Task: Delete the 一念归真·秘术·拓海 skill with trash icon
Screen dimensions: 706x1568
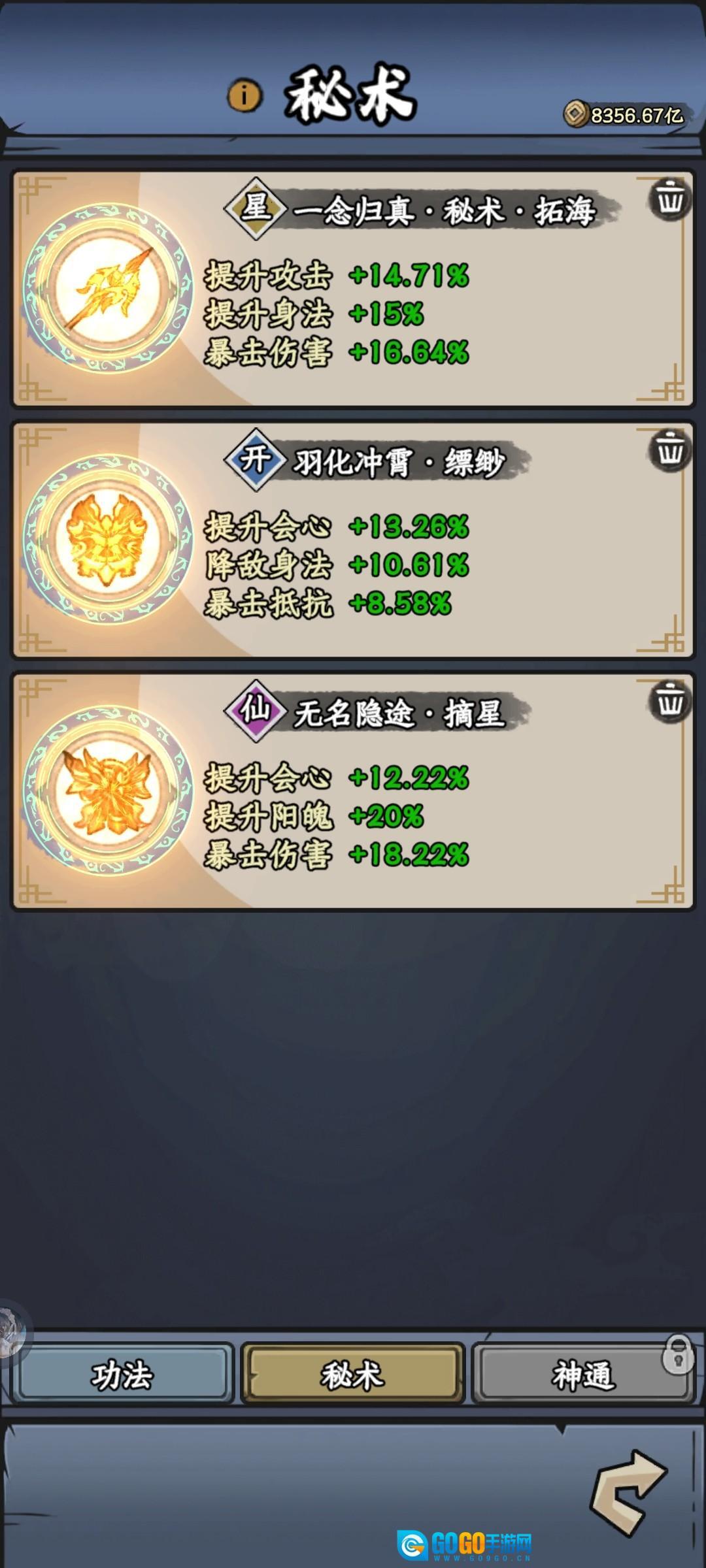Action: pyautogui.click(x=670, y=199)
